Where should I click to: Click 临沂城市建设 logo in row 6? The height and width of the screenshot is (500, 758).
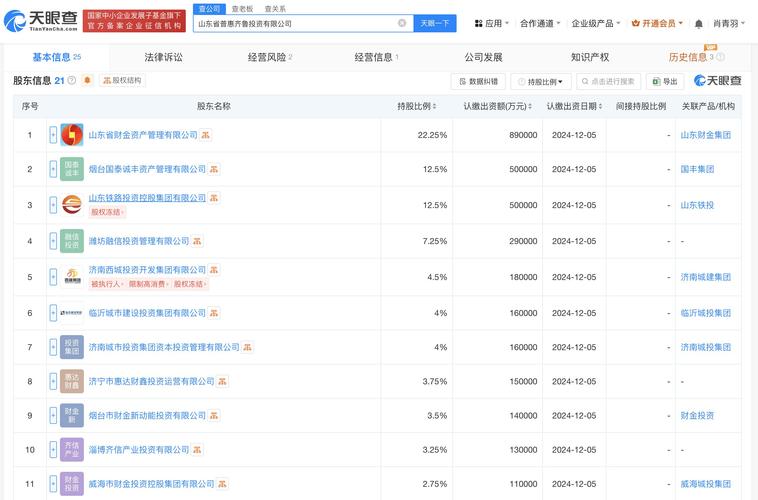(72, 313)
